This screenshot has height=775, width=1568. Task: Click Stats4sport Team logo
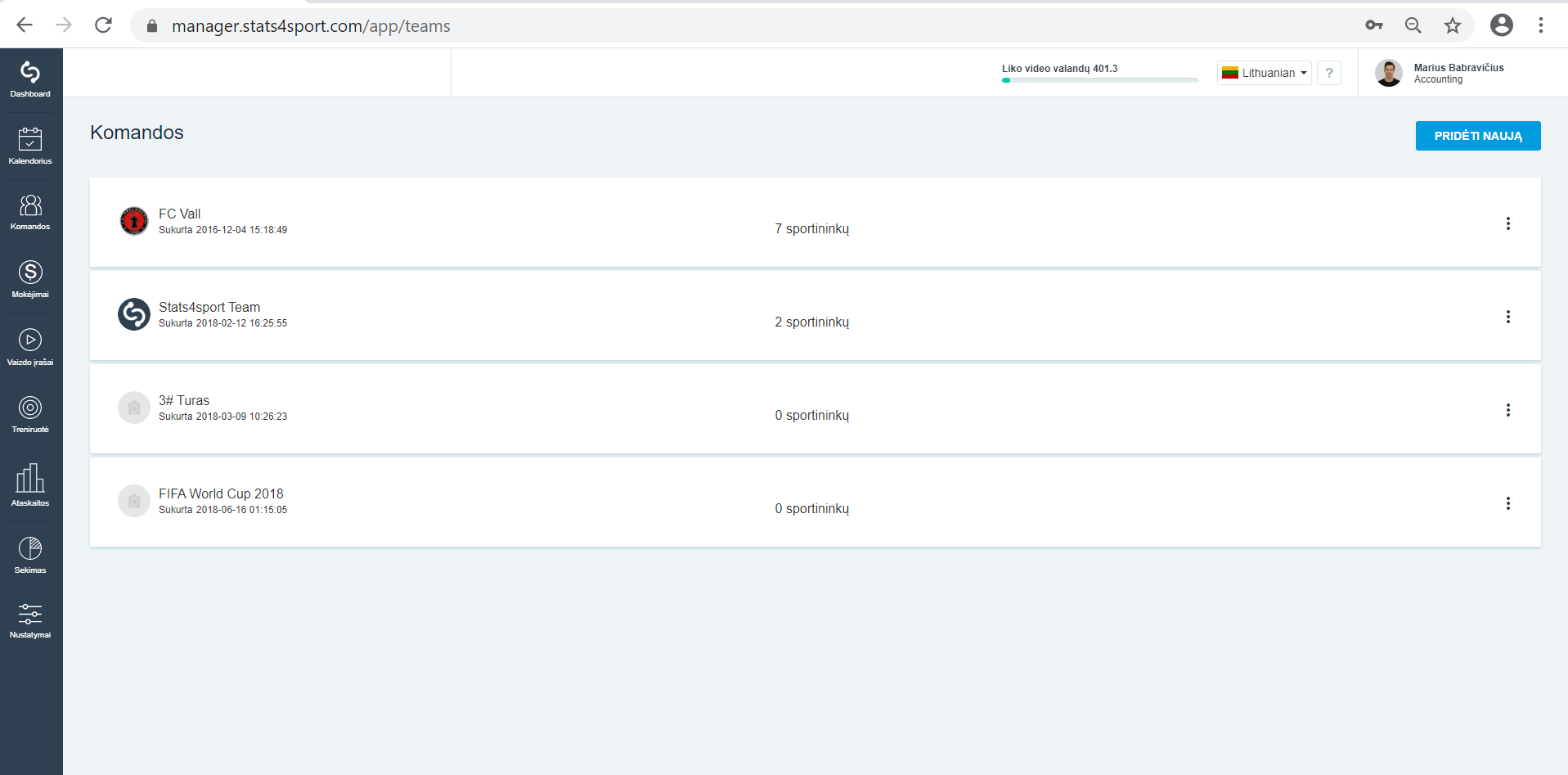[134, 314]
